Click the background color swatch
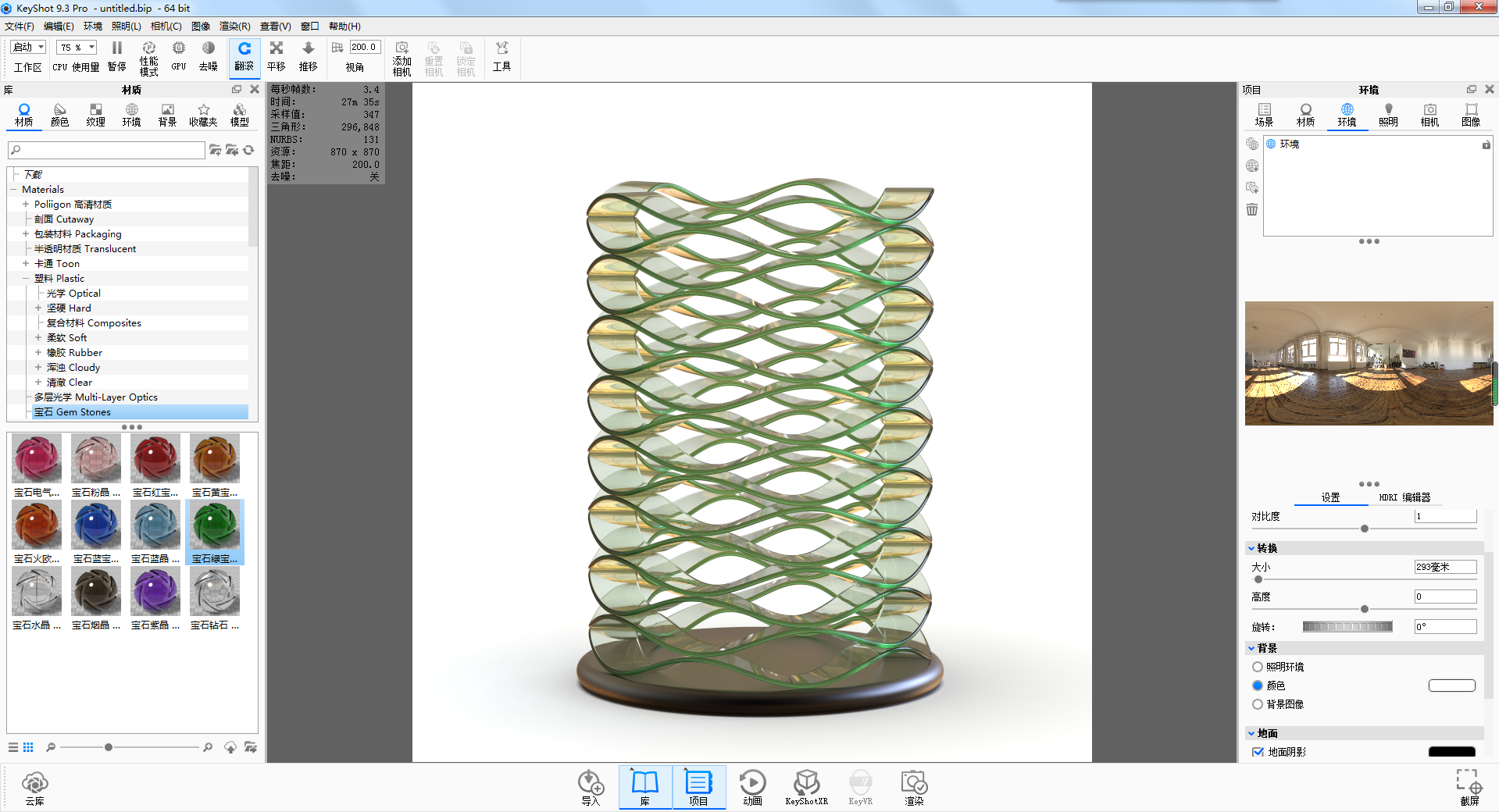Viewport: 1499px width, 812px height. (1451, 686)
